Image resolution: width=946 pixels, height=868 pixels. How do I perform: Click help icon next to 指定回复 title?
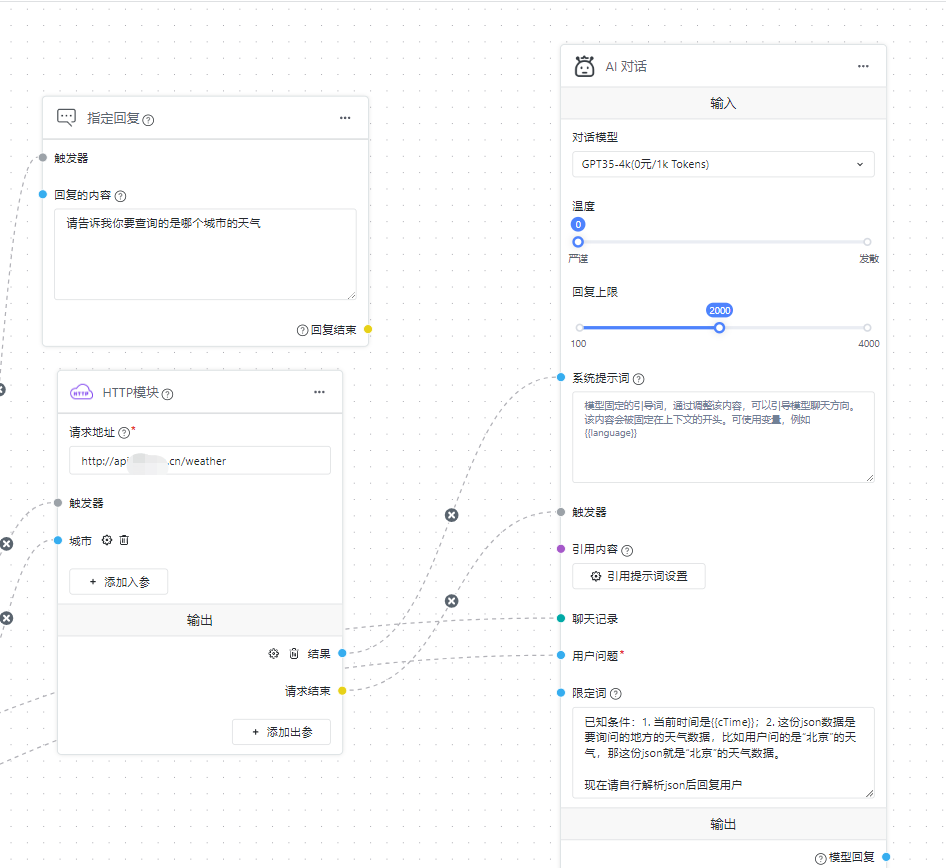(x=148, y=120)
